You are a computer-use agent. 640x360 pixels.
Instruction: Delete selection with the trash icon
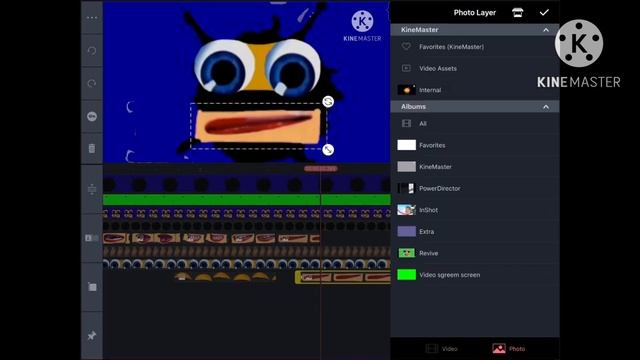click(92, 148)
